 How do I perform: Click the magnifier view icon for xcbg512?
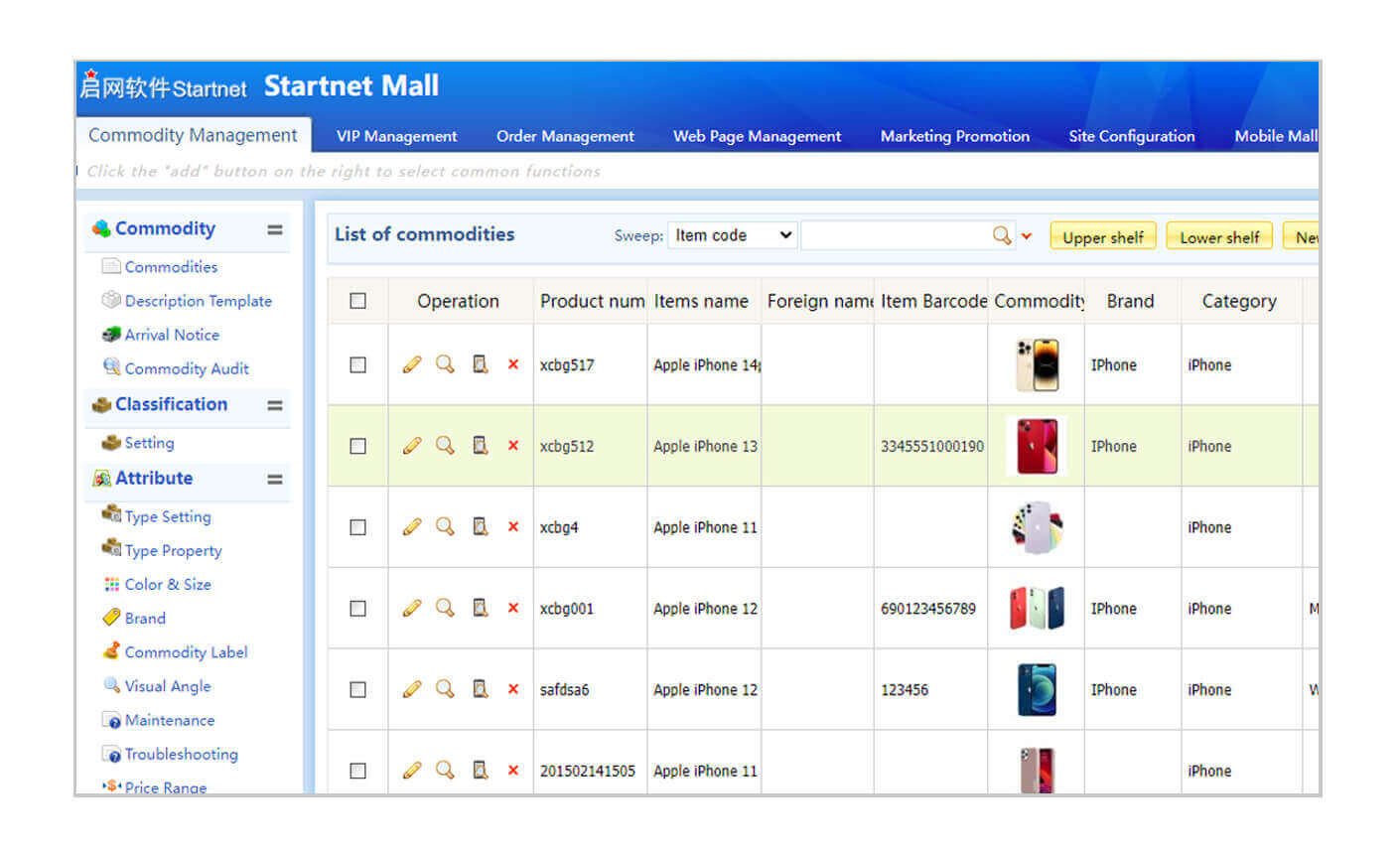pos(446,446)
